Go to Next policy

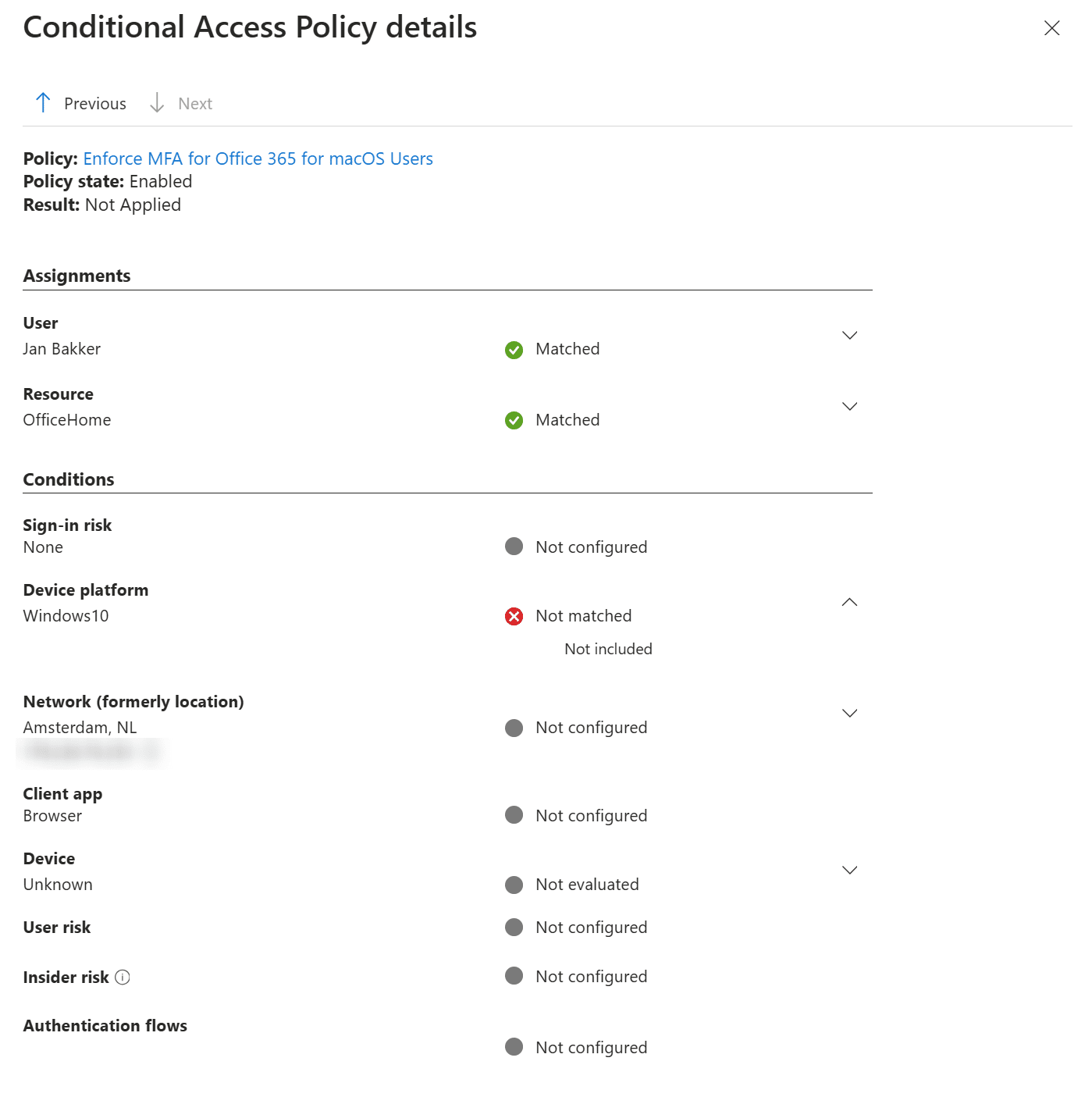180,103
